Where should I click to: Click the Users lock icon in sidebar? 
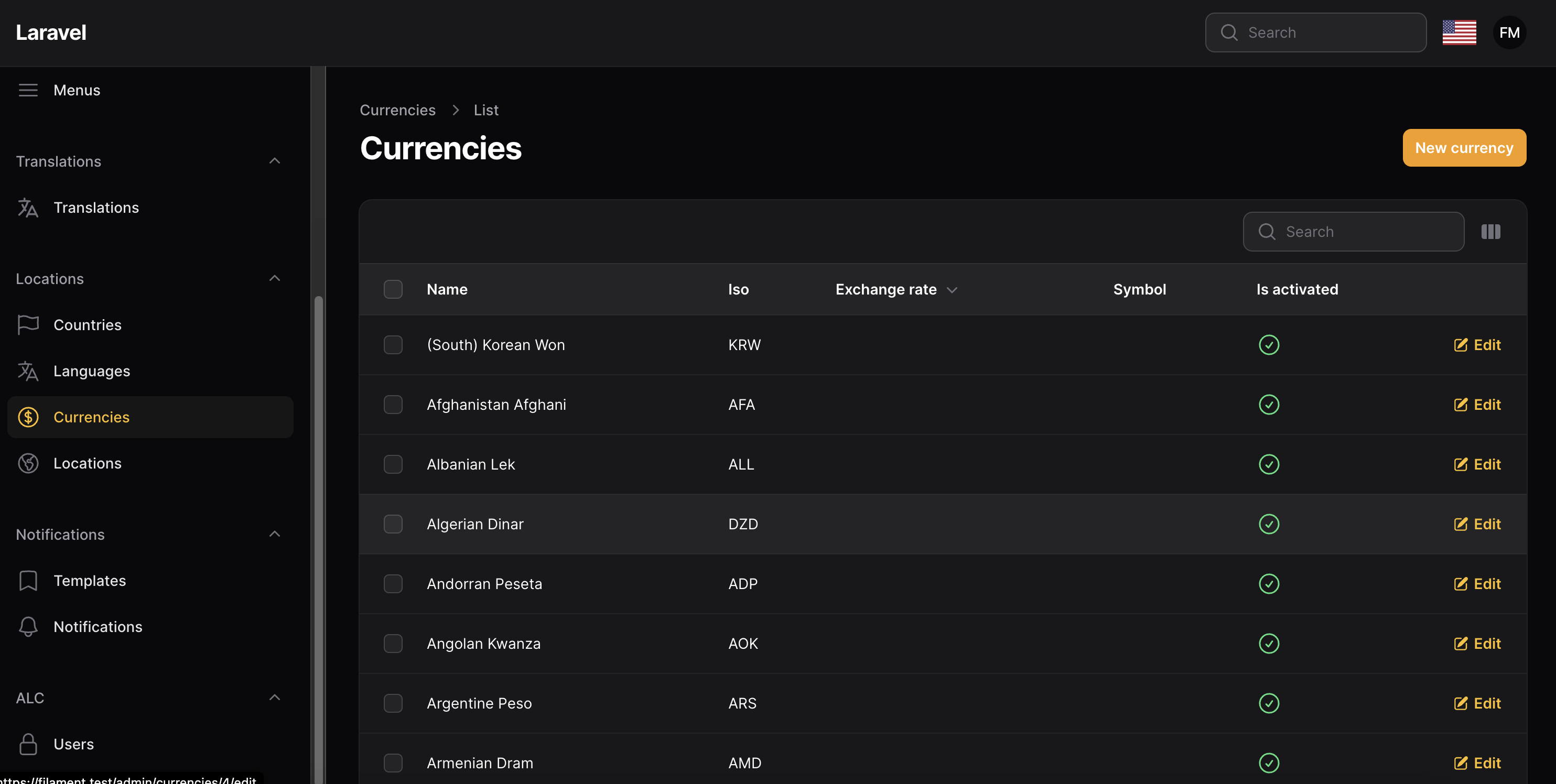coord(28,744)
